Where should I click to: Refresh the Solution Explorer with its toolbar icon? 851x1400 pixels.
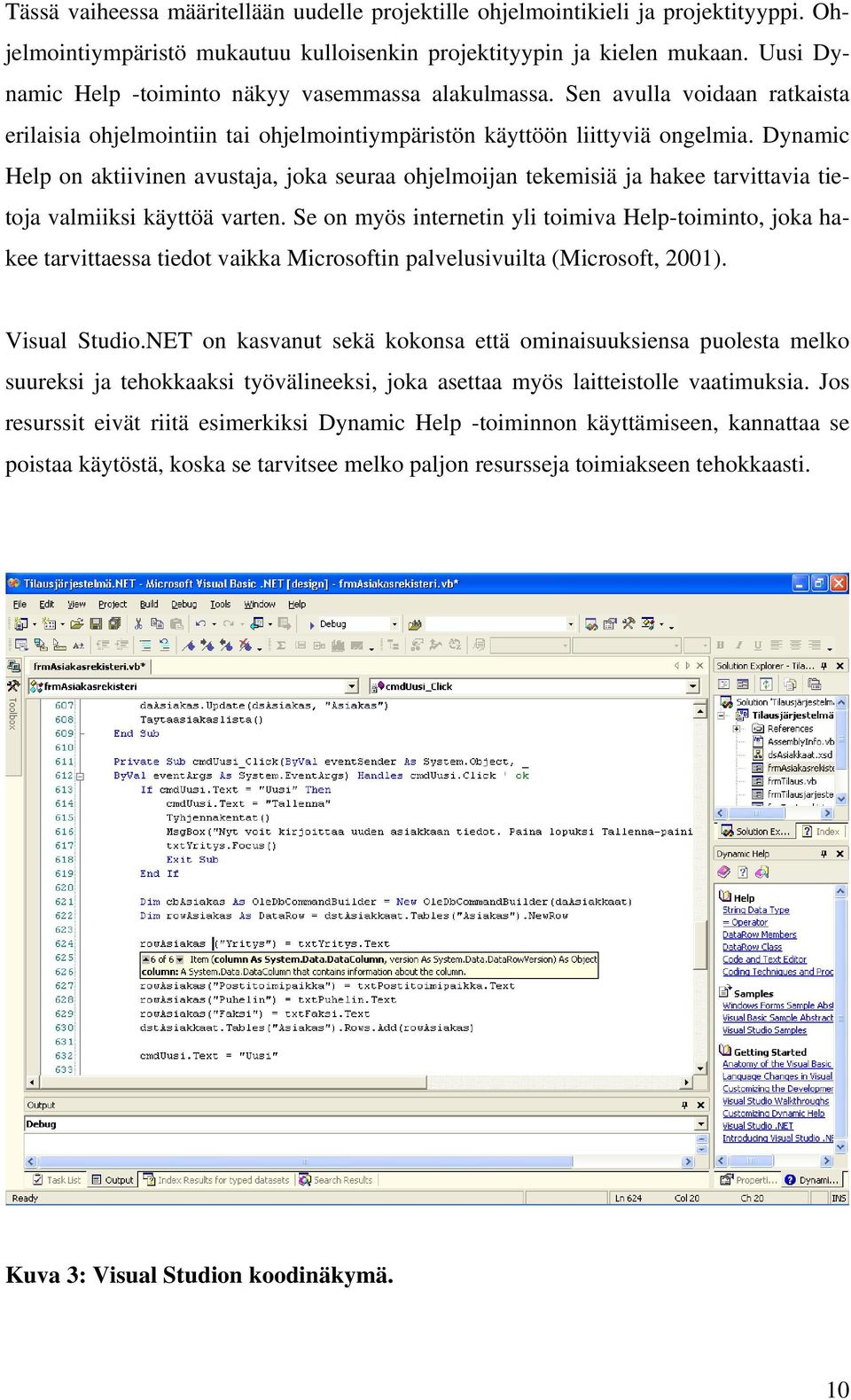(x=767, y=684)
